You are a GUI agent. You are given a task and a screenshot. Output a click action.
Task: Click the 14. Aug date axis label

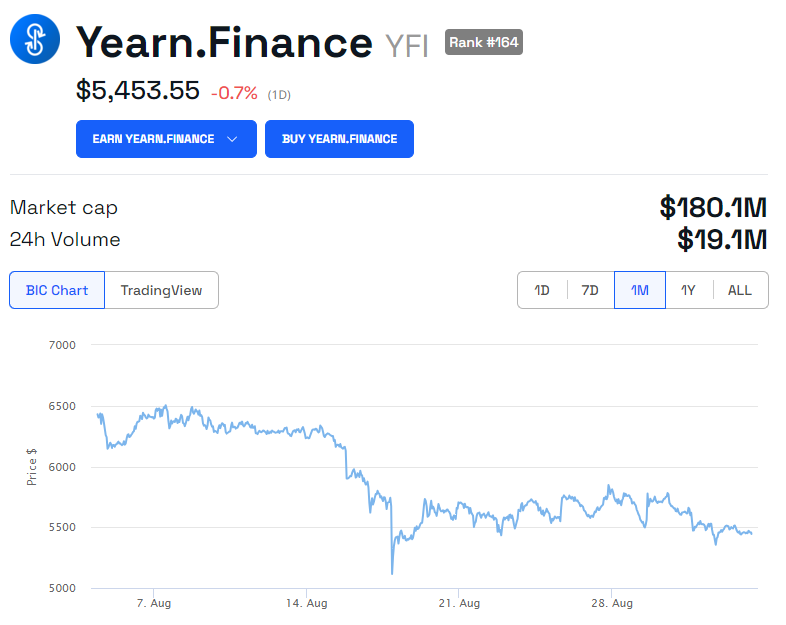pyautogui.click(x=306, y=603)
